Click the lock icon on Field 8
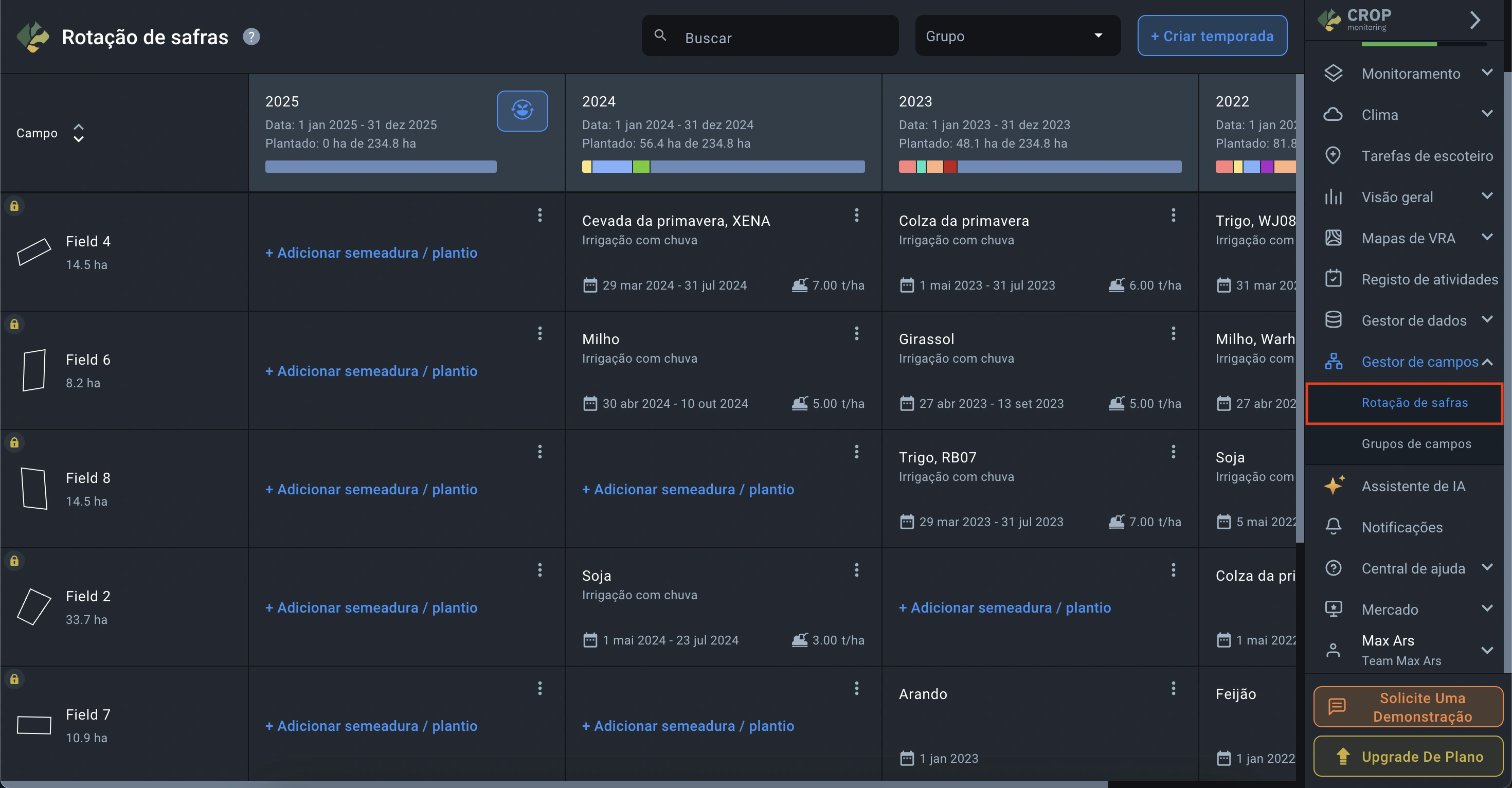Image resolution: width=1512 pixels, height=788 pixels. point(14,442)
